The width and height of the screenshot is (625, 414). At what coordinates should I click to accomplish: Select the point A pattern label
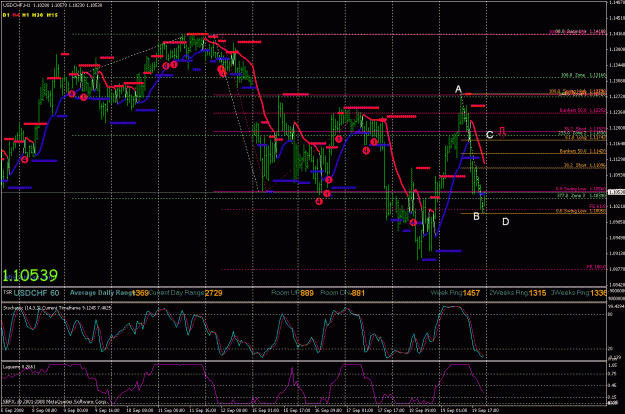[x=458, y=89]
